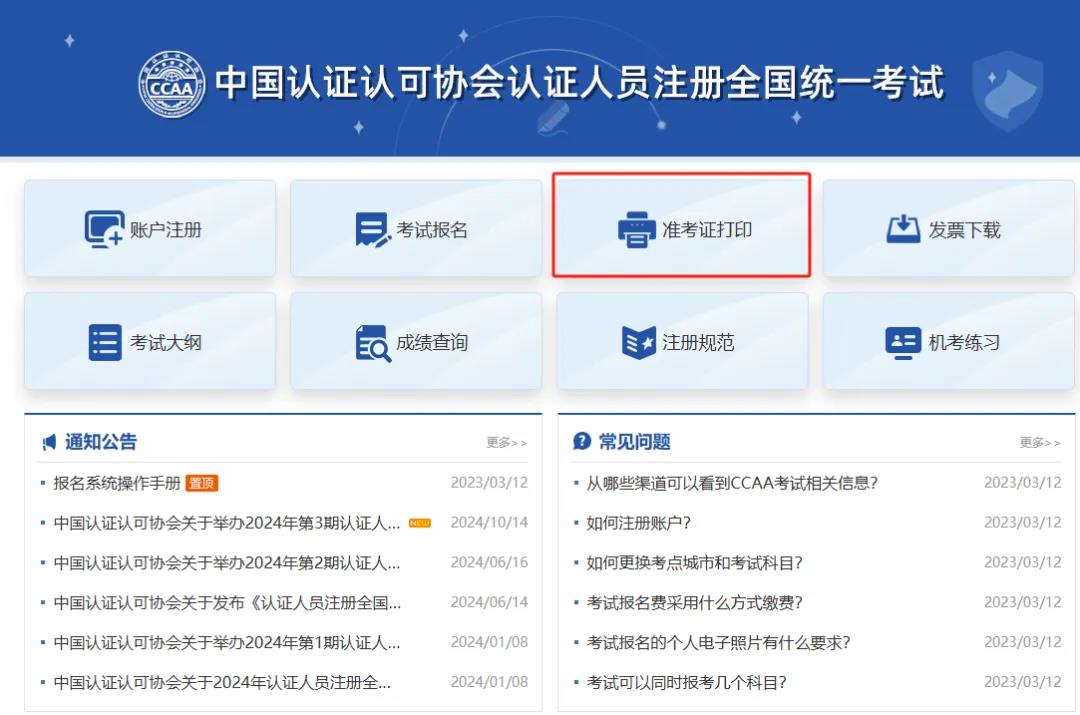Open the 成绩查询 tile
This screenshot has width=1080, height=715.
tap(416, 342)
